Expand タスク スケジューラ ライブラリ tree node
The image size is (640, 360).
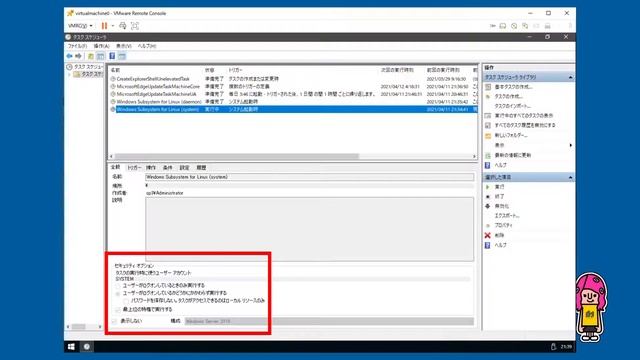(x=69, y=74)
